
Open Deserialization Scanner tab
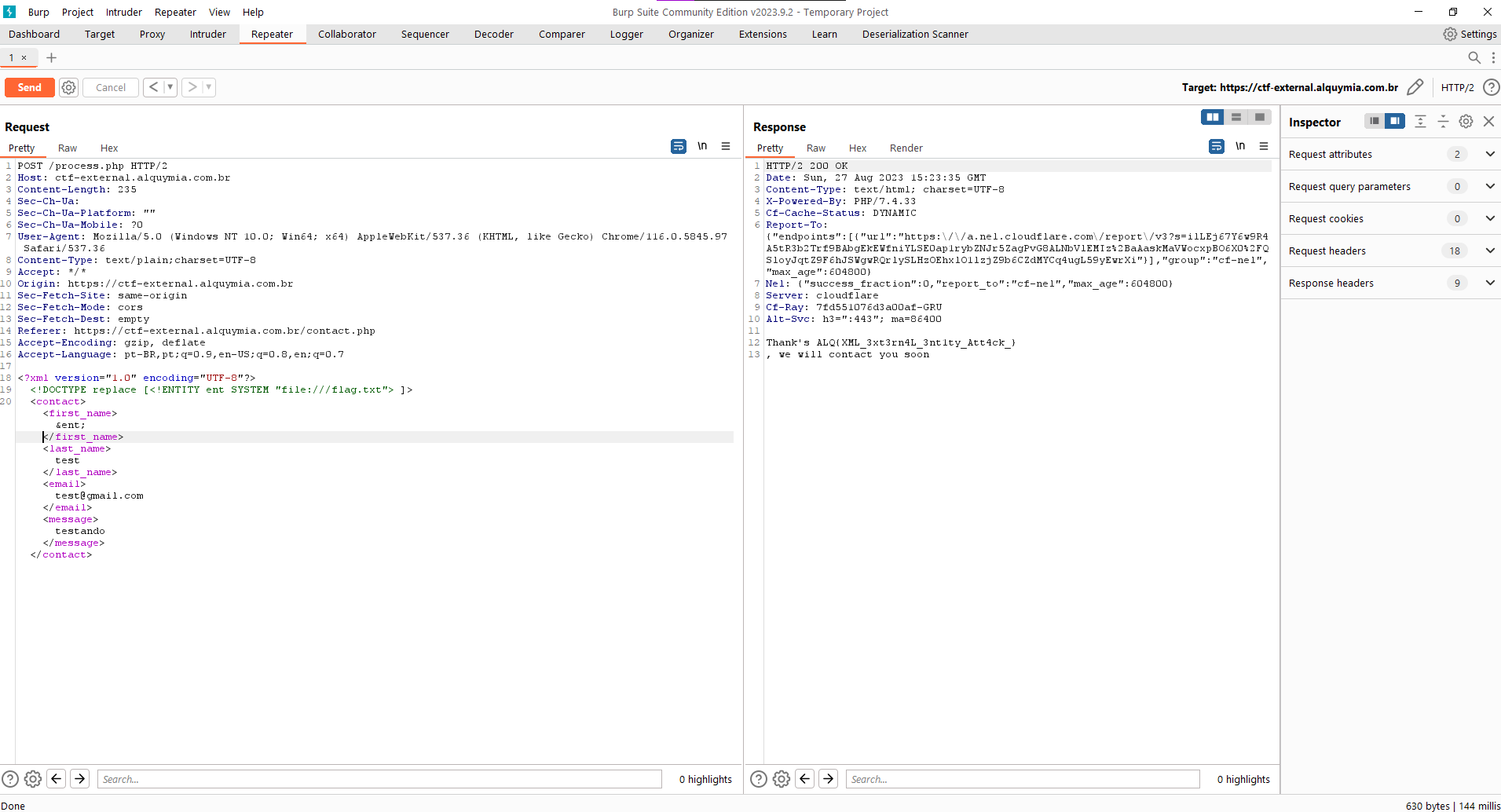915,34
